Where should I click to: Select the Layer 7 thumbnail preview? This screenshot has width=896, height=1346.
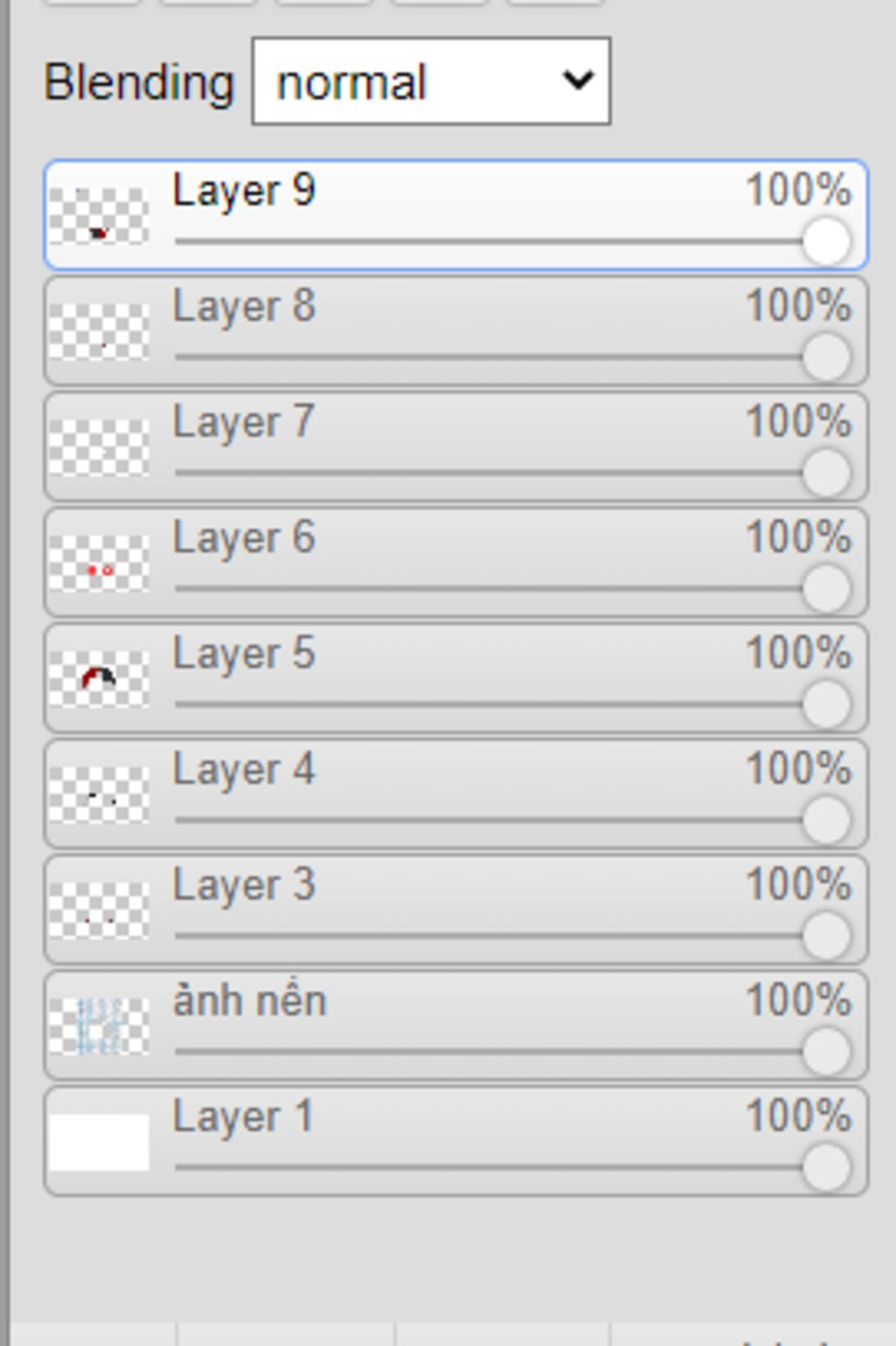click(99, 447)
